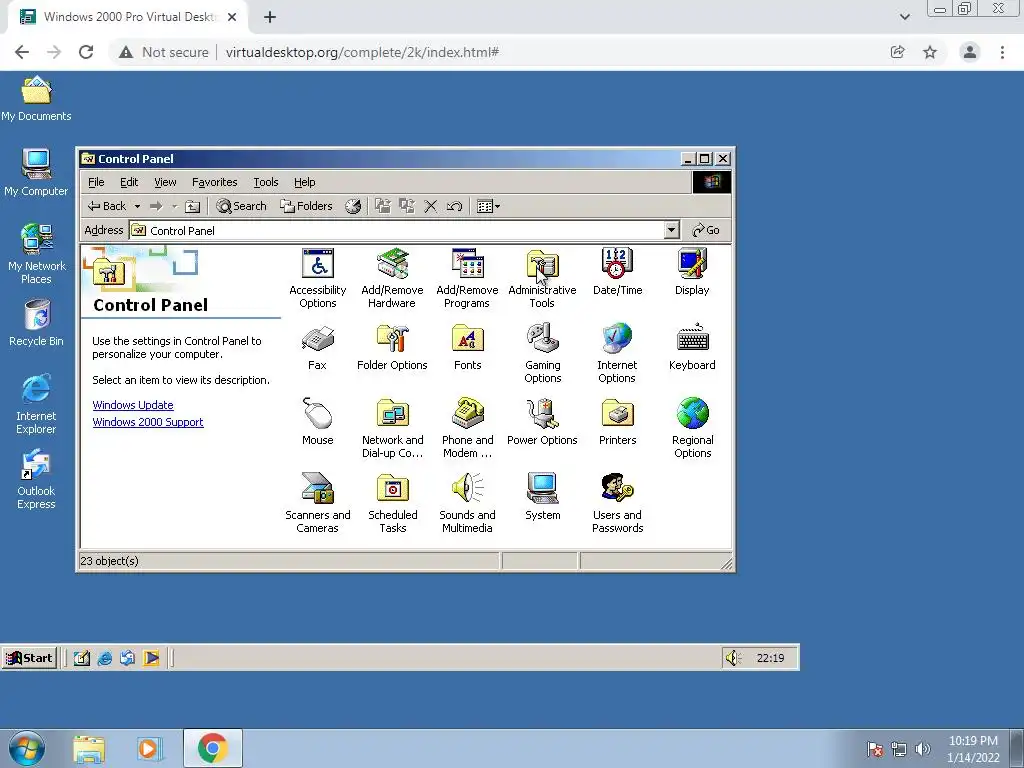Select the Recycle Bin desktop icon
1024x768 pixels.
click(x=37, y=323)
